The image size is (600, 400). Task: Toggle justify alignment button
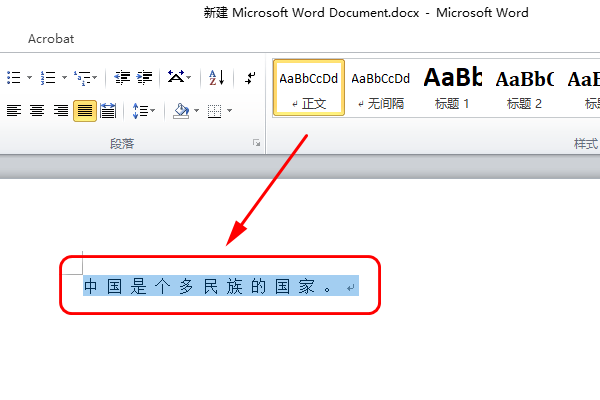pos(85,111)
